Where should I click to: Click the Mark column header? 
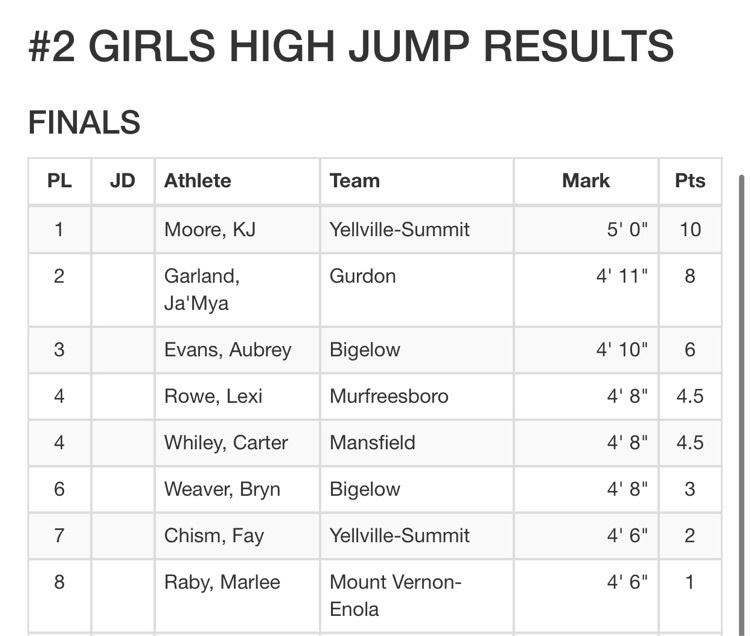586,181
